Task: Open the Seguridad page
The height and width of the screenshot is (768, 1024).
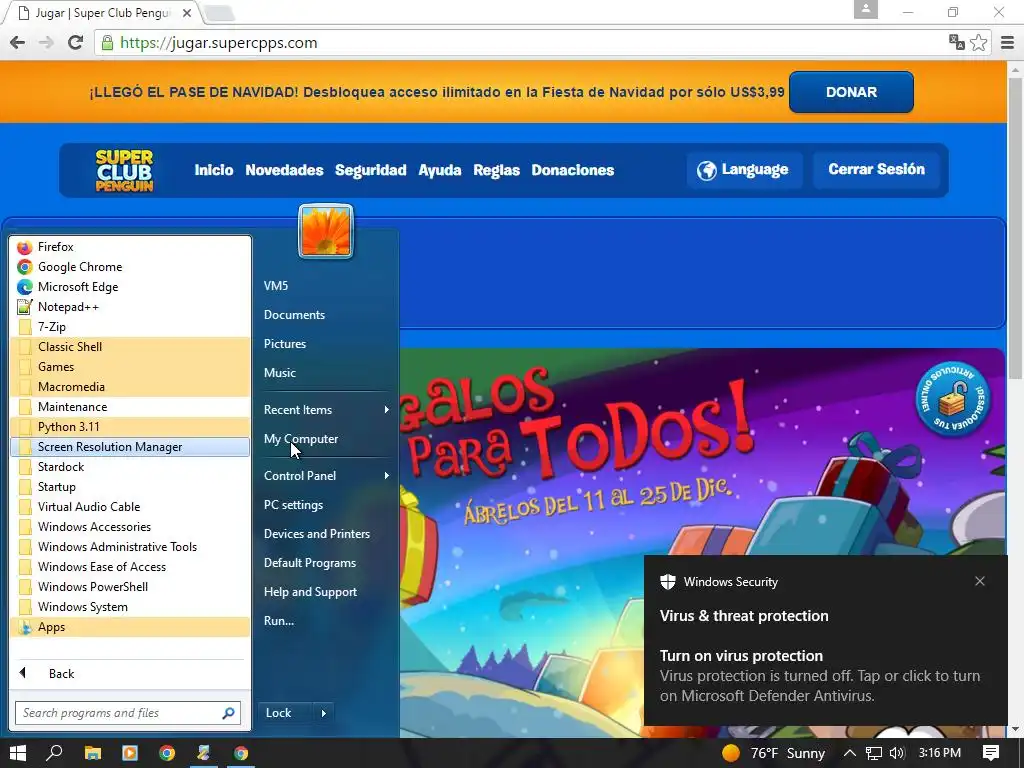Action: (370, 170)
